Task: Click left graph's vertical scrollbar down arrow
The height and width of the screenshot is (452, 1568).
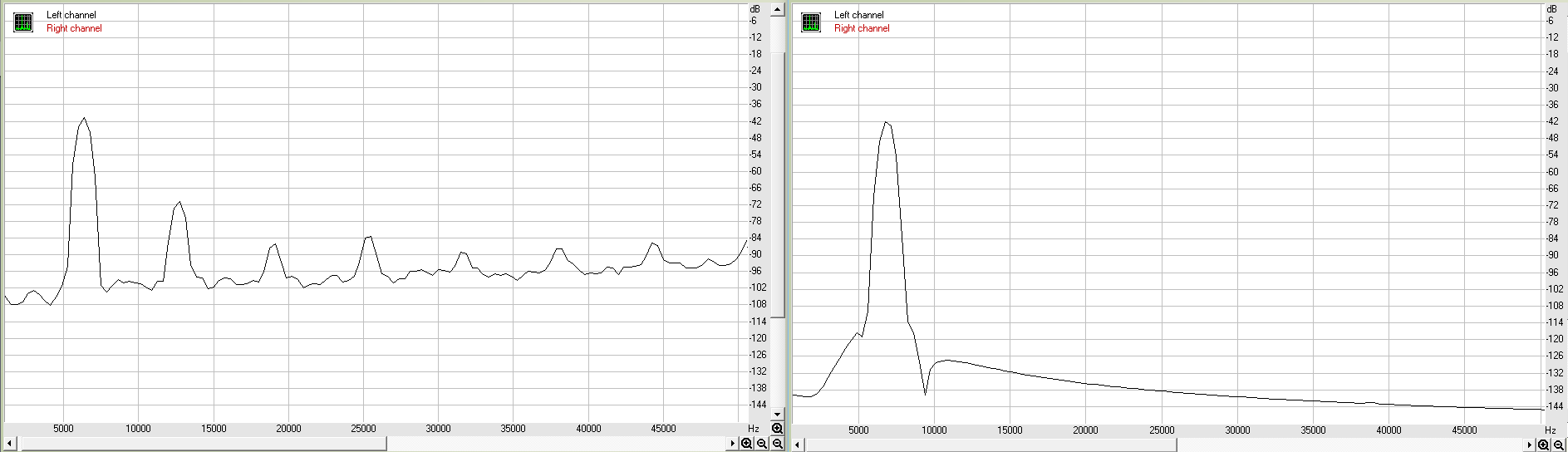Action: 777,414
